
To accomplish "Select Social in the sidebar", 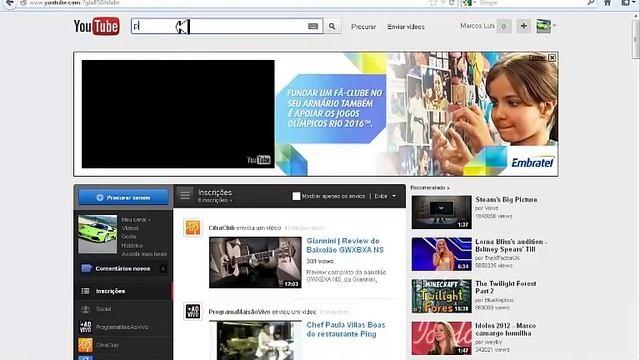I will point(123,309).
